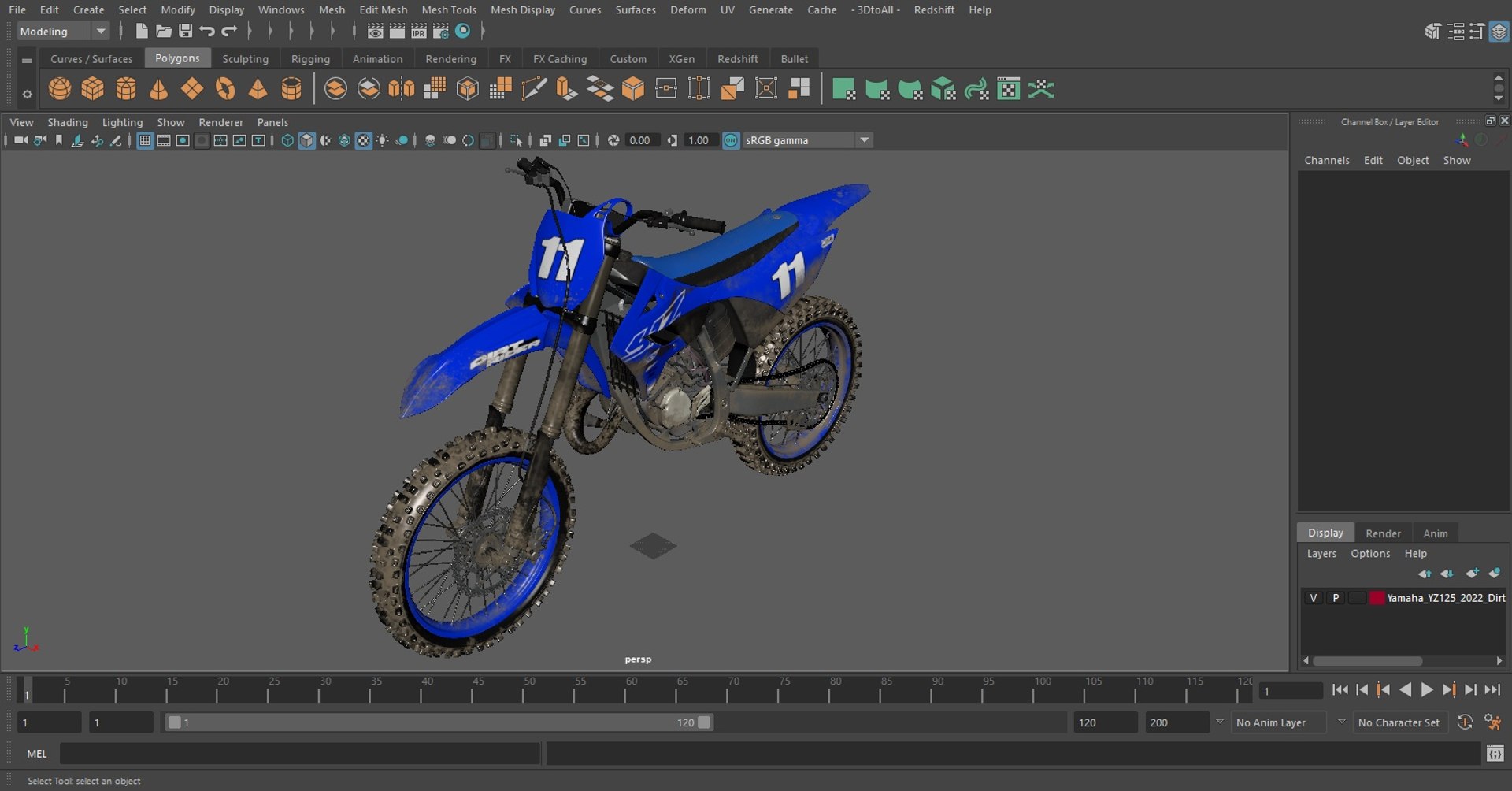This screenshot has width=1512, height=791.
Task: Open the File menu
Action: click(17, 9)
